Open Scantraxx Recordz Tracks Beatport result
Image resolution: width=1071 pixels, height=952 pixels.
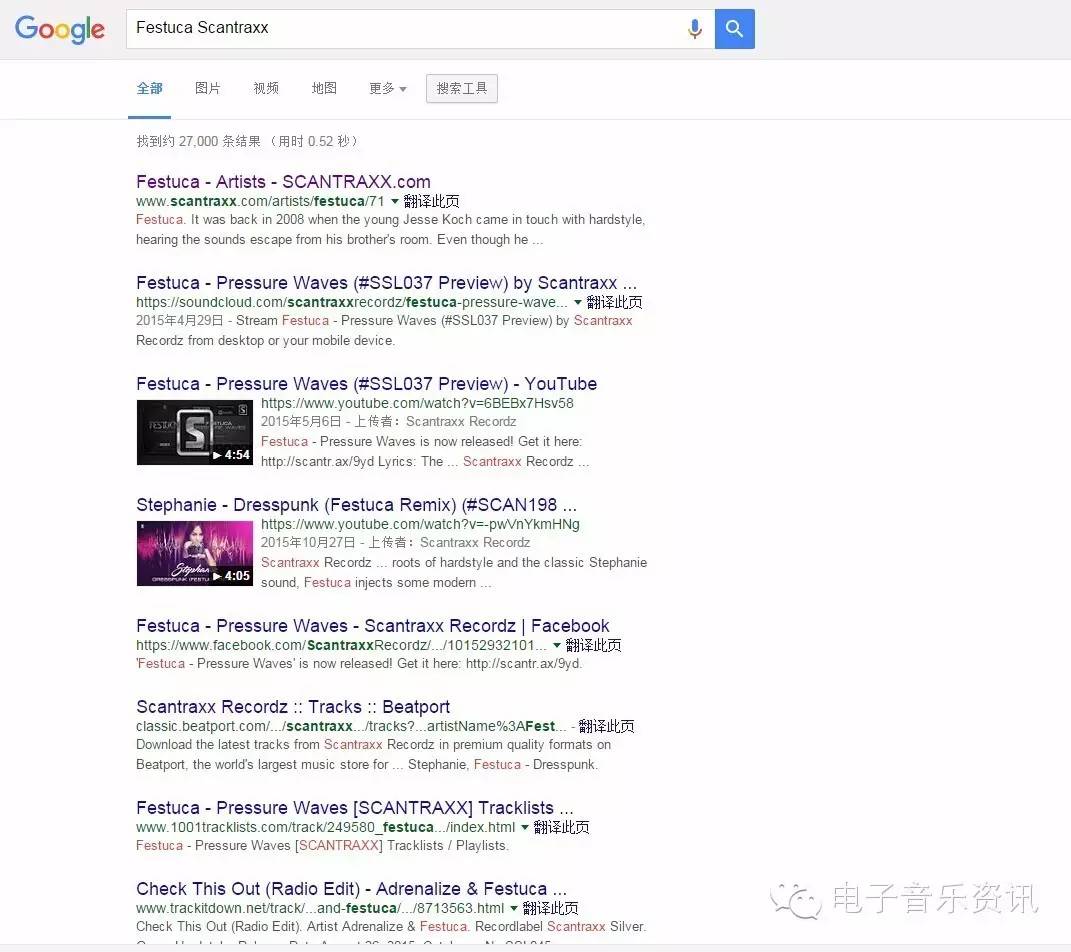(293, 707)
